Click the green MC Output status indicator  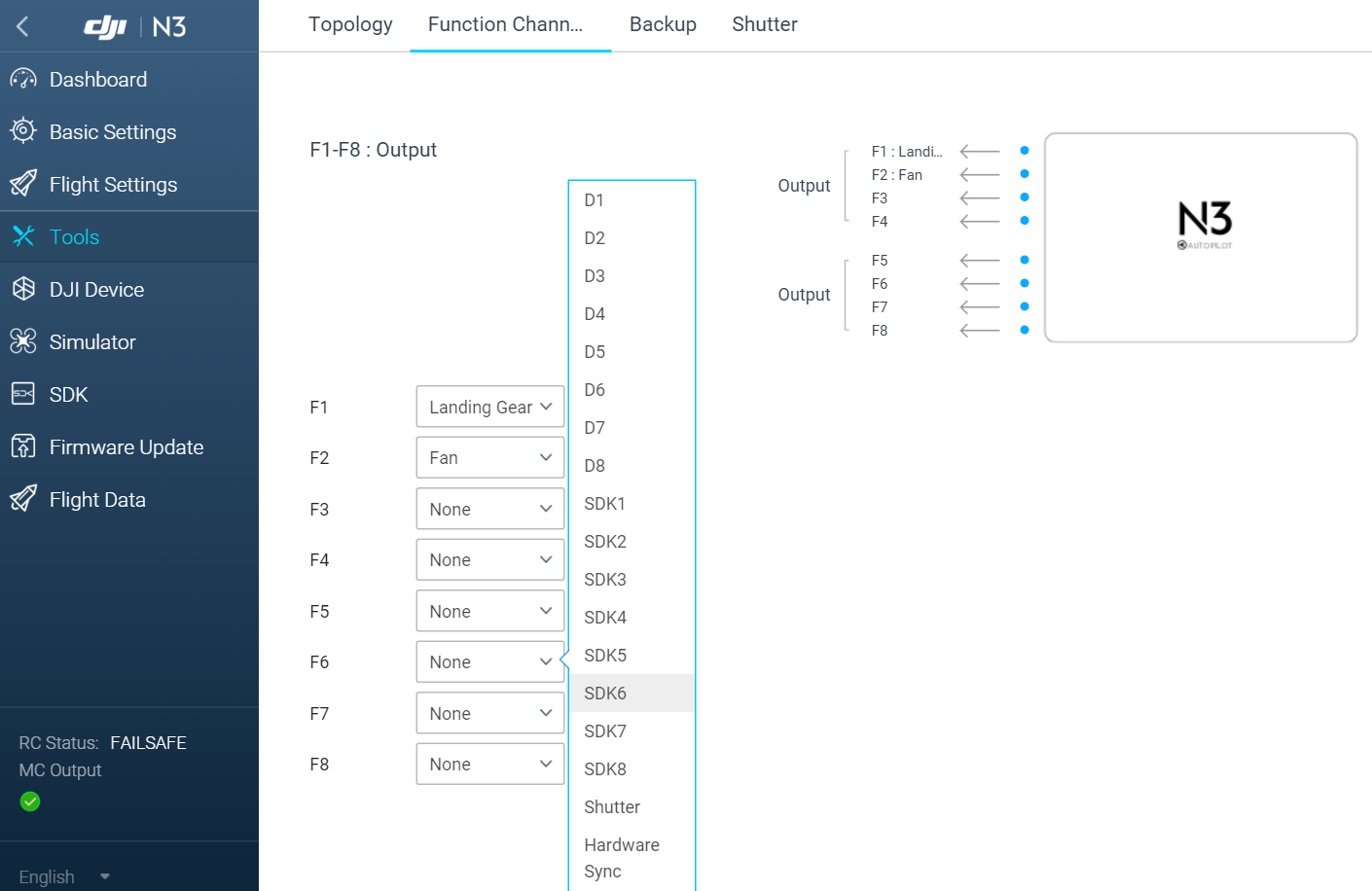tap(30, 802)
